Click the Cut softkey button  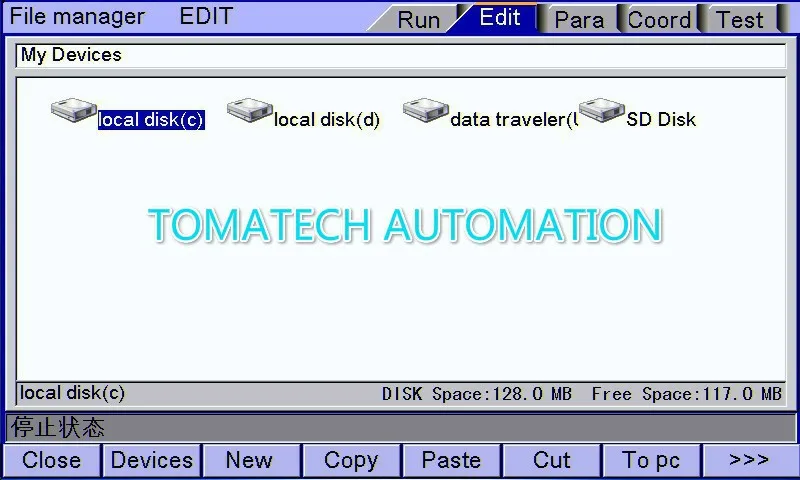[552, 461]
